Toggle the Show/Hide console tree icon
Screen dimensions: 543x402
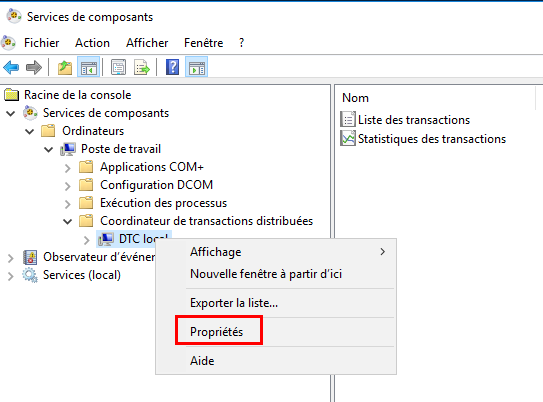tap(89, 67)
